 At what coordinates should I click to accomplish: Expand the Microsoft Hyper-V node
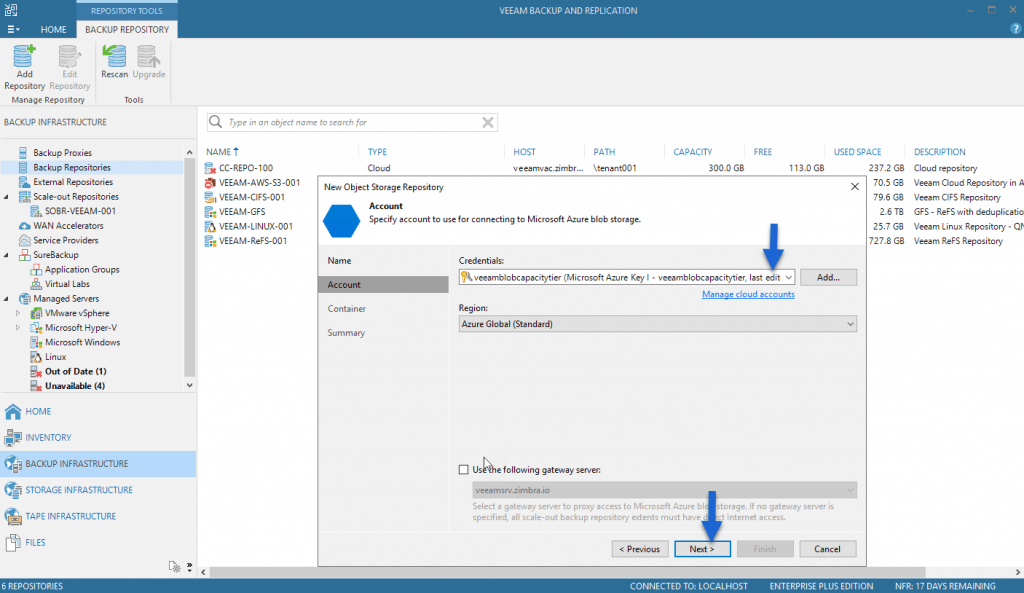click(x=18, y=327)
